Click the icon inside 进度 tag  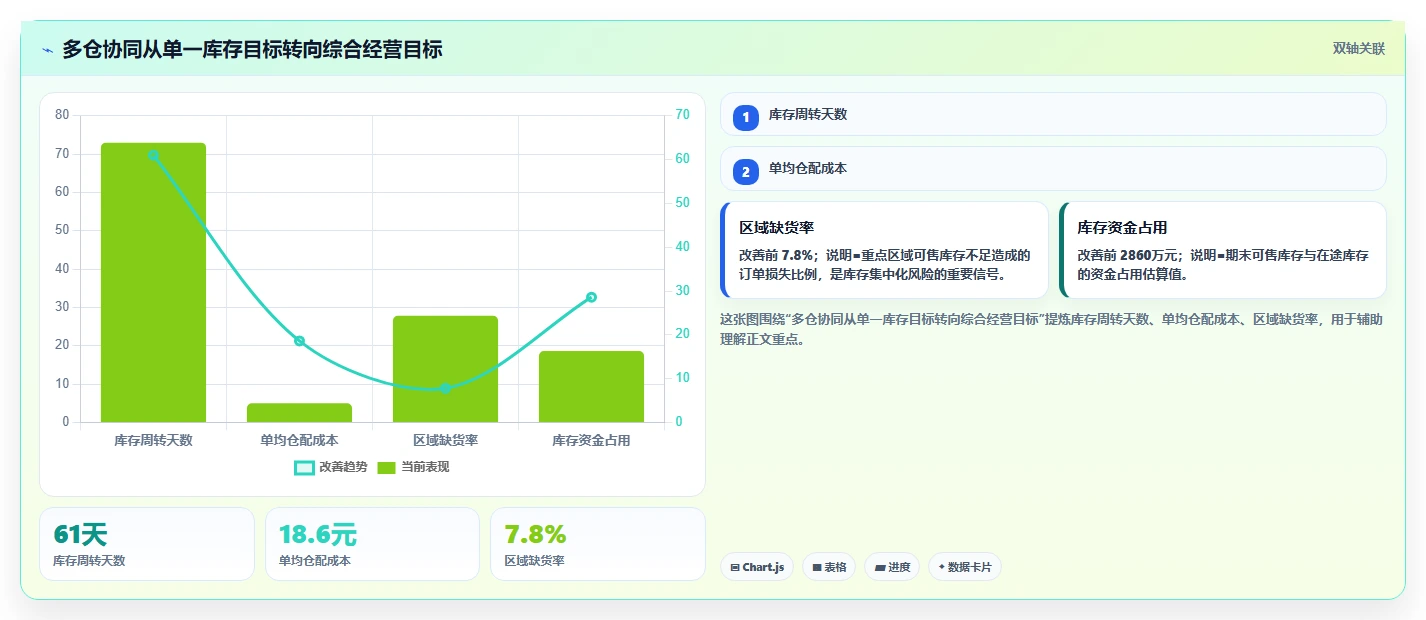tap(879, 567)
